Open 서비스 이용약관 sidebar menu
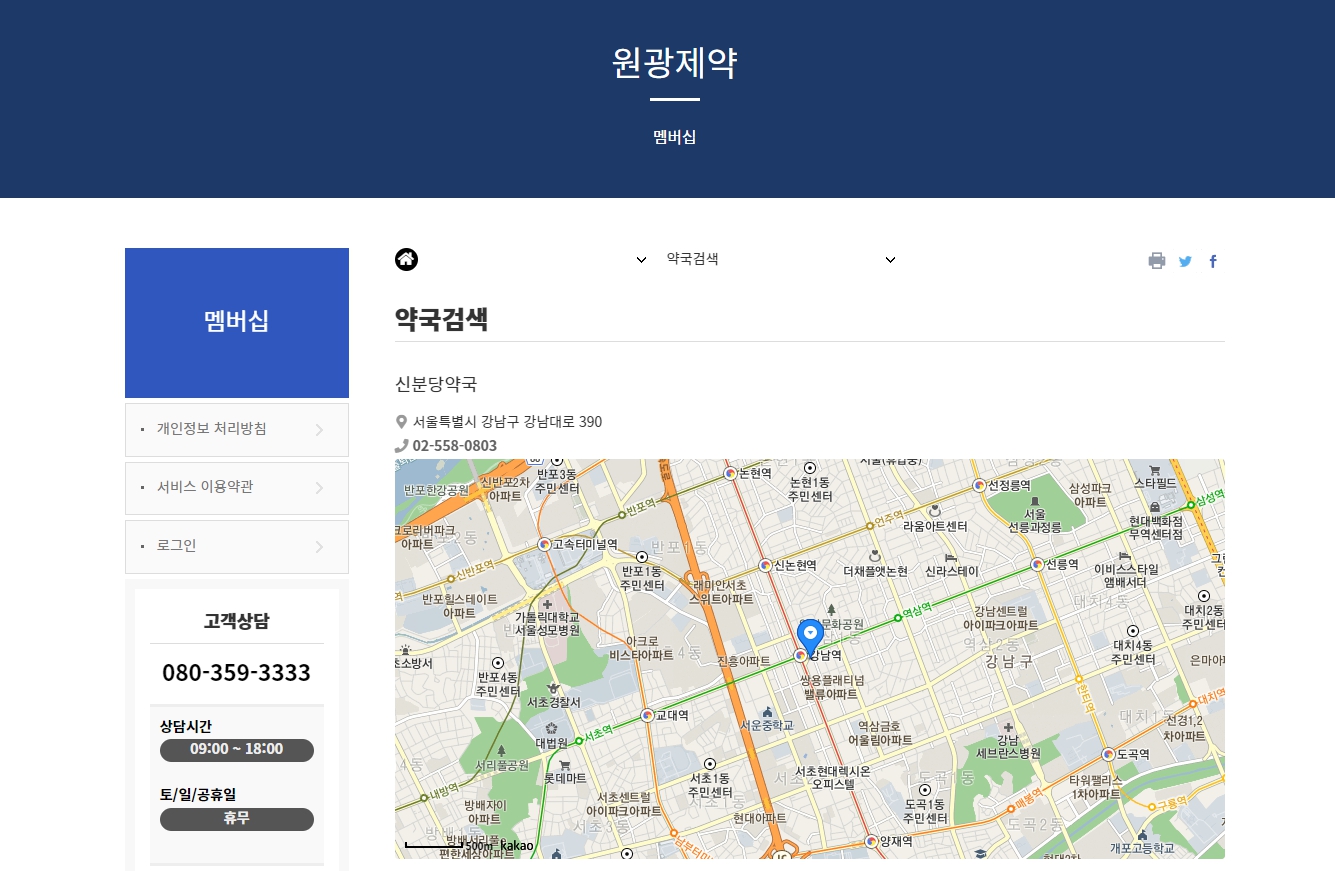 click(x=237, y=488)
